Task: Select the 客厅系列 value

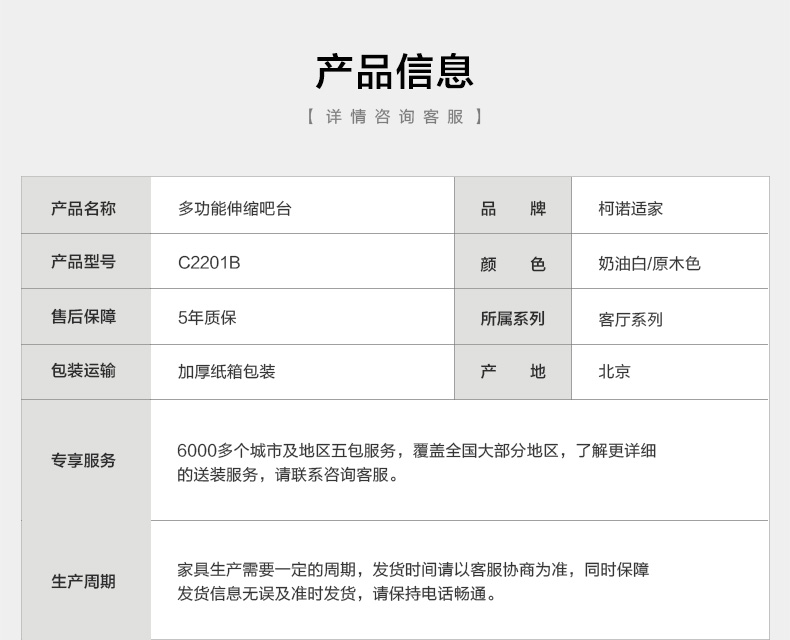Action: point(630,319)
